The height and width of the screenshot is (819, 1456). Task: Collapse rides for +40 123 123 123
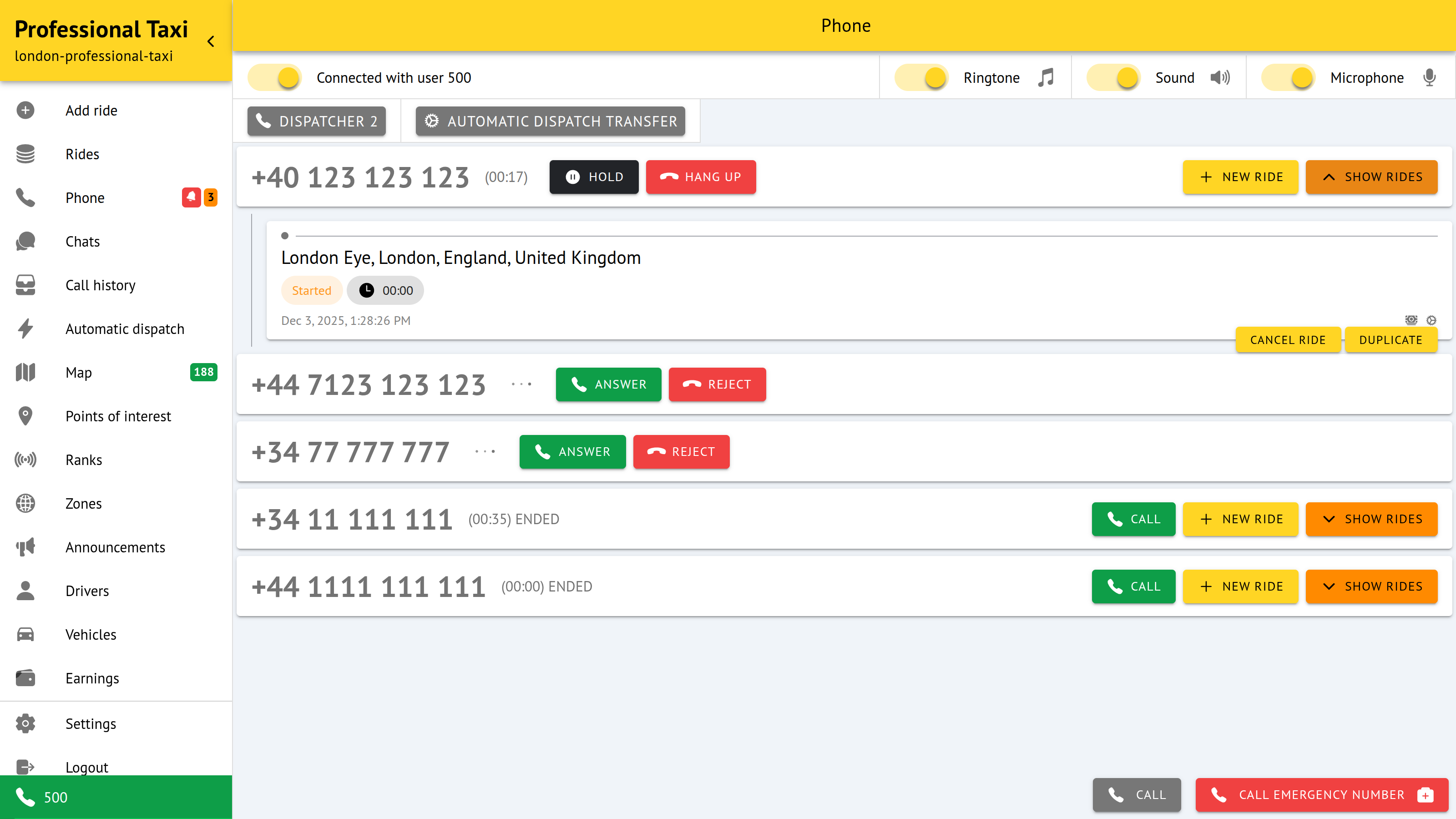click(1371, 177)
